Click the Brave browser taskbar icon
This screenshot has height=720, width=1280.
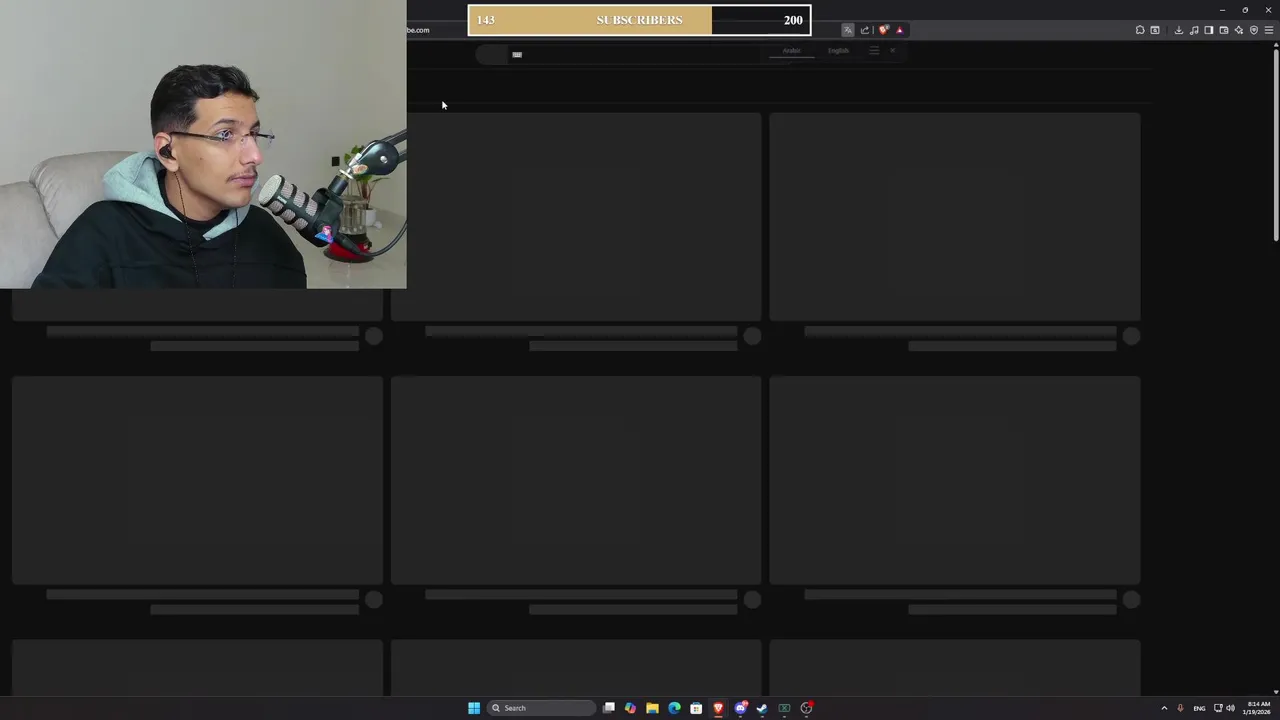point(718,708)
